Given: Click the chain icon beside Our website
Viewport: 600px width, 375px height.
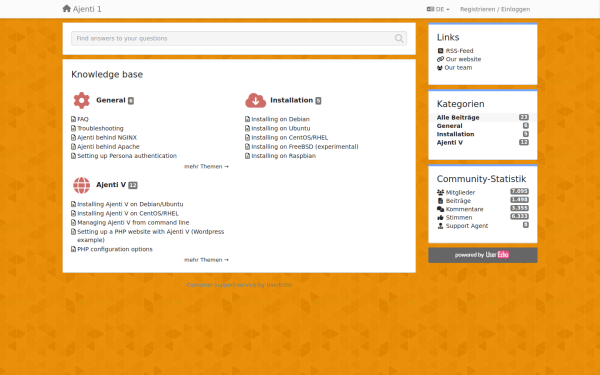Looking at the screenshot, I should [x=440, y=59].
